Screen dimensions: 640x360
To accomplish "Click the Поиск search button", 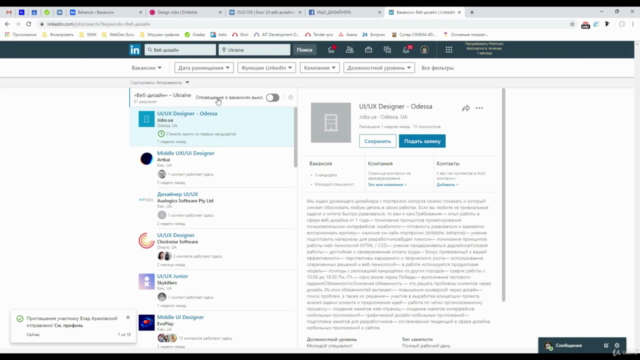I will [304, 50].
